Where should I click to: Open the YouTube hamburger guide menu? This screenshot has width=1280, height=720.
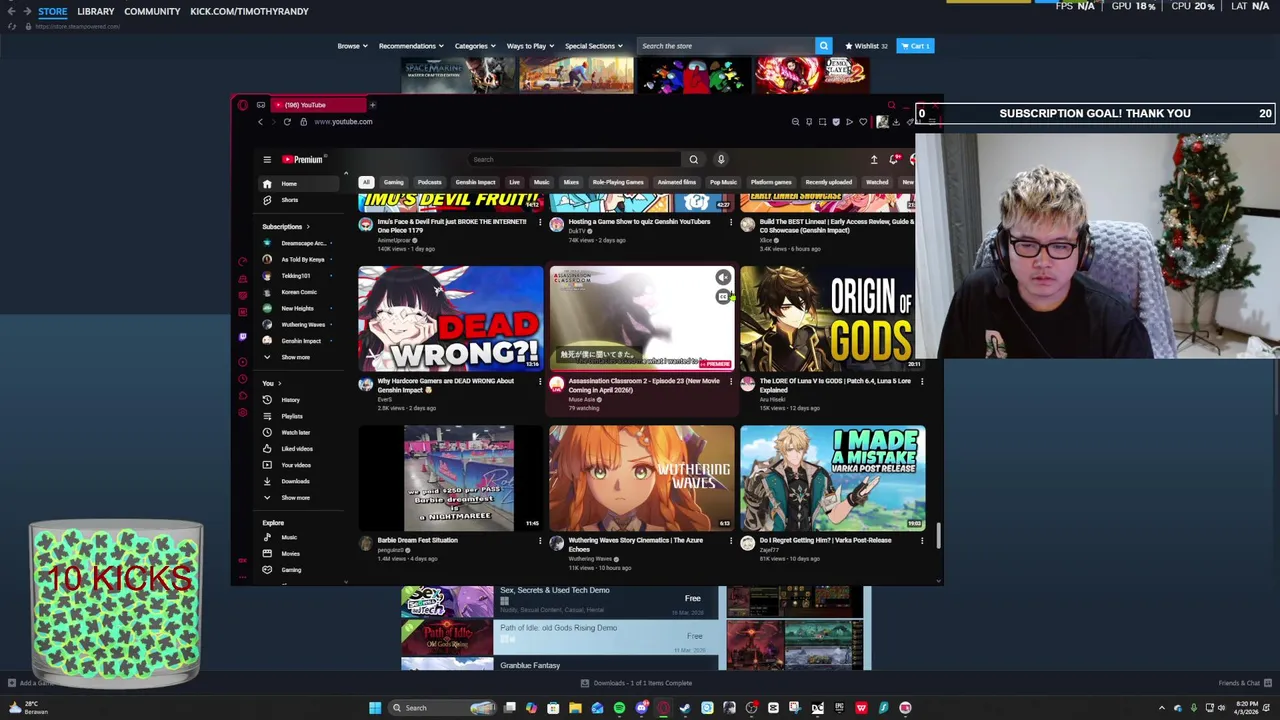[x=267, y=160]
